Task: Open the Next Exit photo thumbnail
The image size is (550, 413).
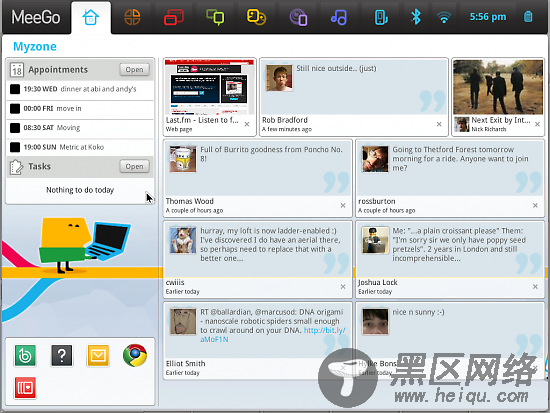Action: pos(498,87)
